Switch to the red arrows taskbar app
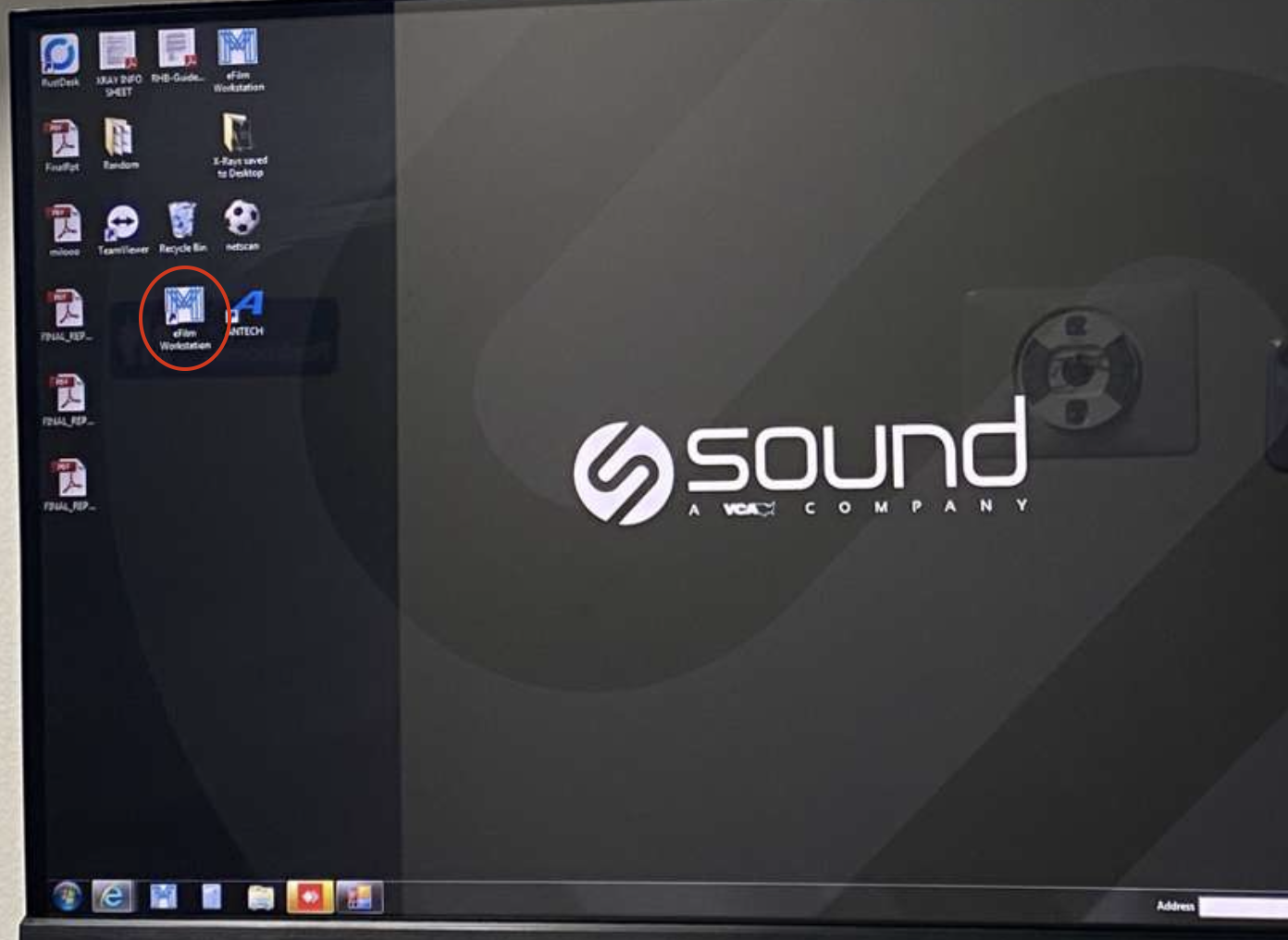The width and height of the screenshot is (1288, 940). pyautogui.click(x=309, y=897)
